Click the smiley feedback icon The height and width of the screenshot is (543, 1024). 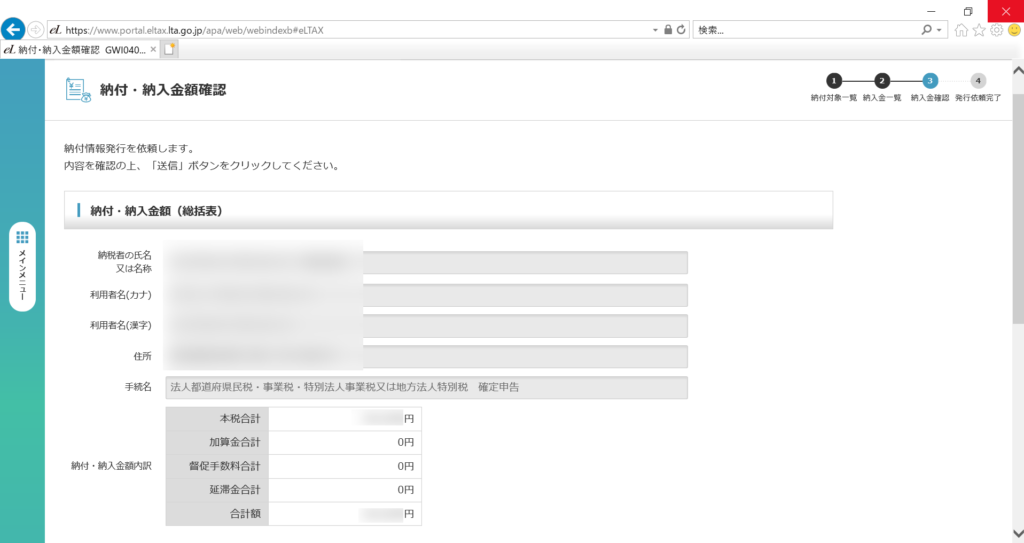[1013, 30]
